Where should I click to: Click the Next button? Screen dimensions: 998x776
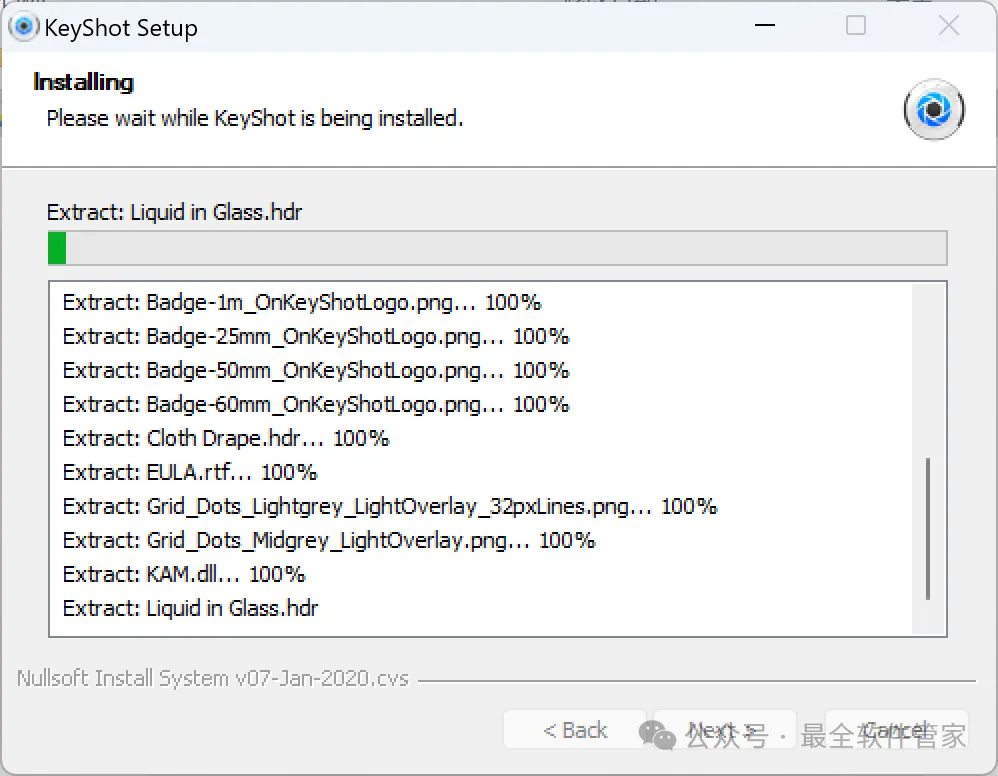721,731
